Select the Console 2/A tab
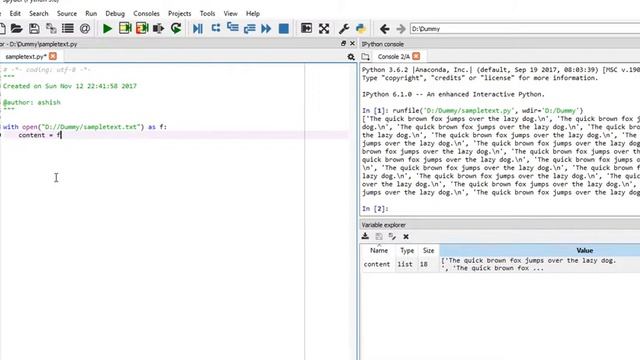 pos(393,57)
